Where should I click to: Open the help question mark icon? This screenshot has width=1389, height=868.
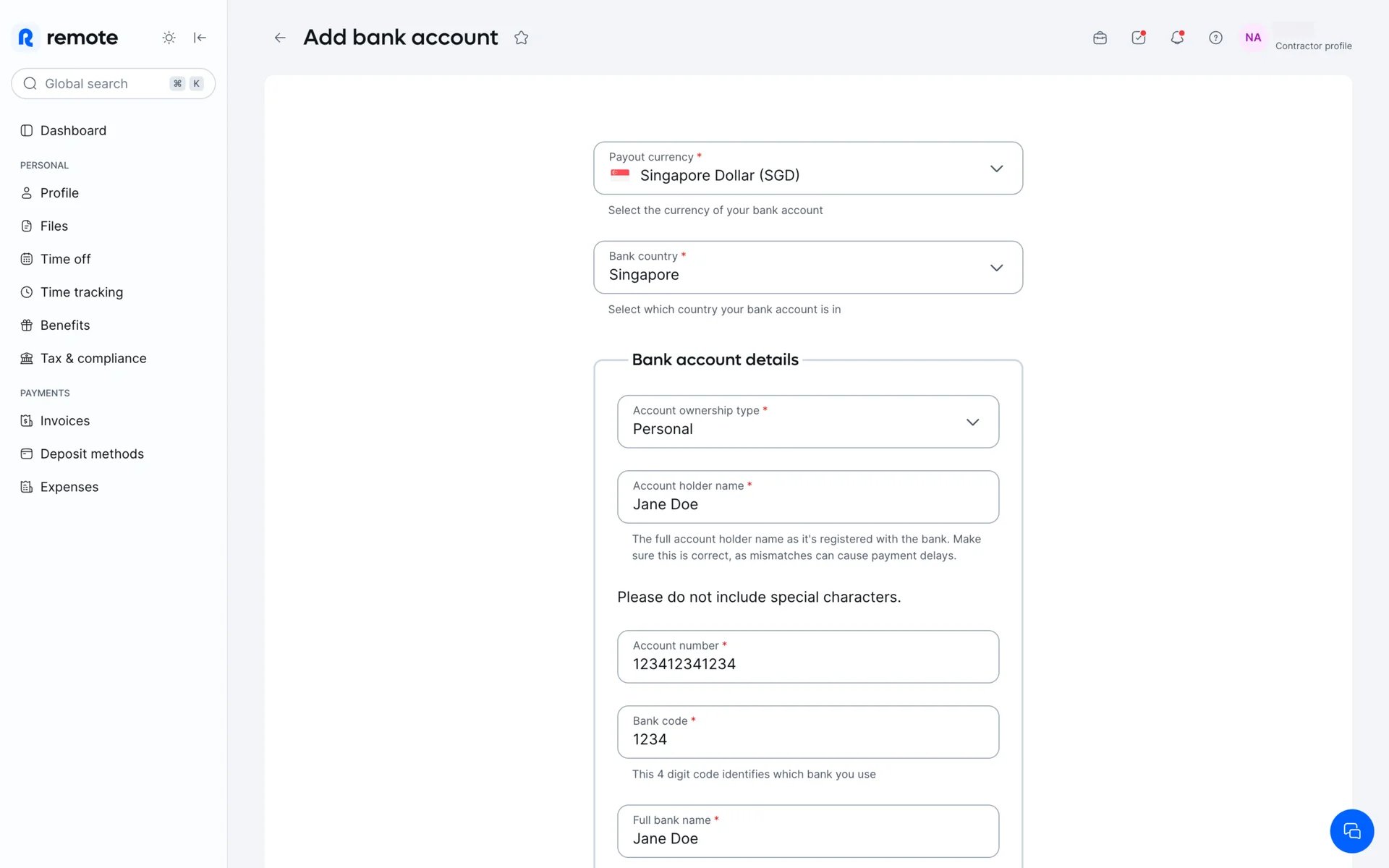[x=1215, y=38]
